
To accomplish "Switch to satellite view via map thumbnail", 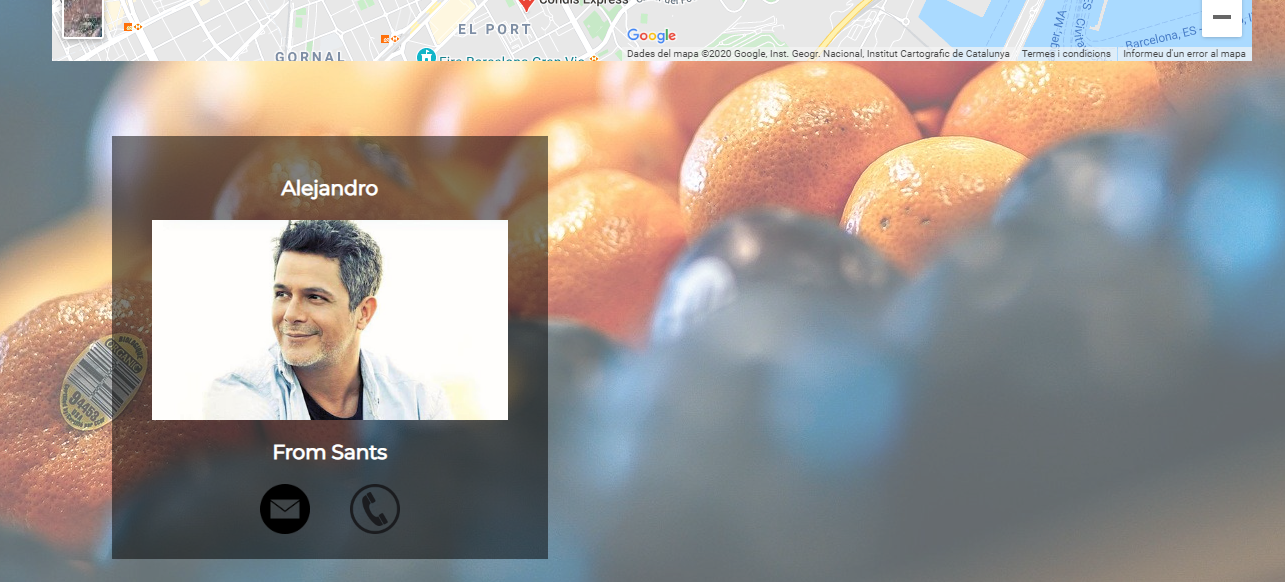I will click(83, 18).
